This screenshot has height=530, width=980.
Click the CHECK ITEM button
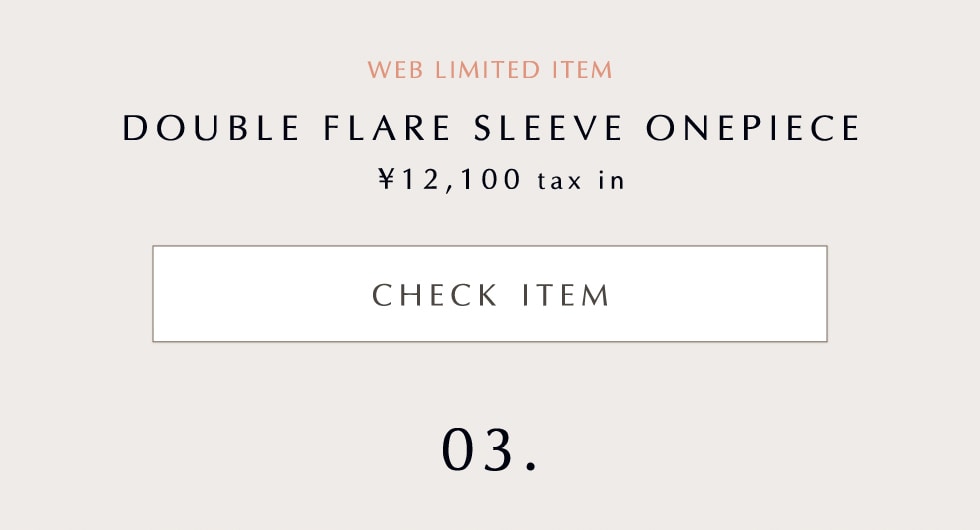490,294
